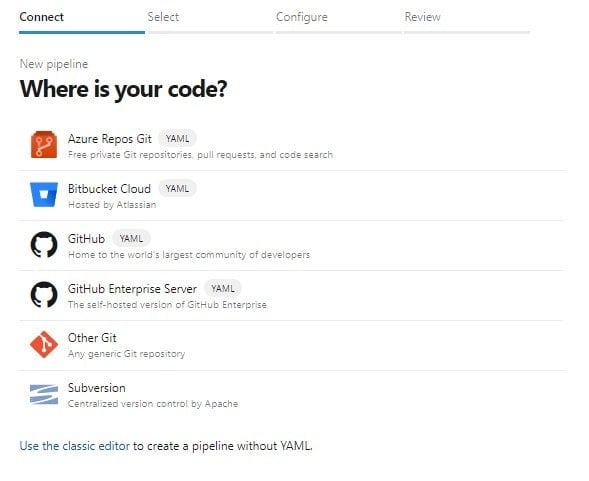The image size is (589, 481).
Task: Click the YAML badge next to GitHub
Action: click(x=131, y=239)
